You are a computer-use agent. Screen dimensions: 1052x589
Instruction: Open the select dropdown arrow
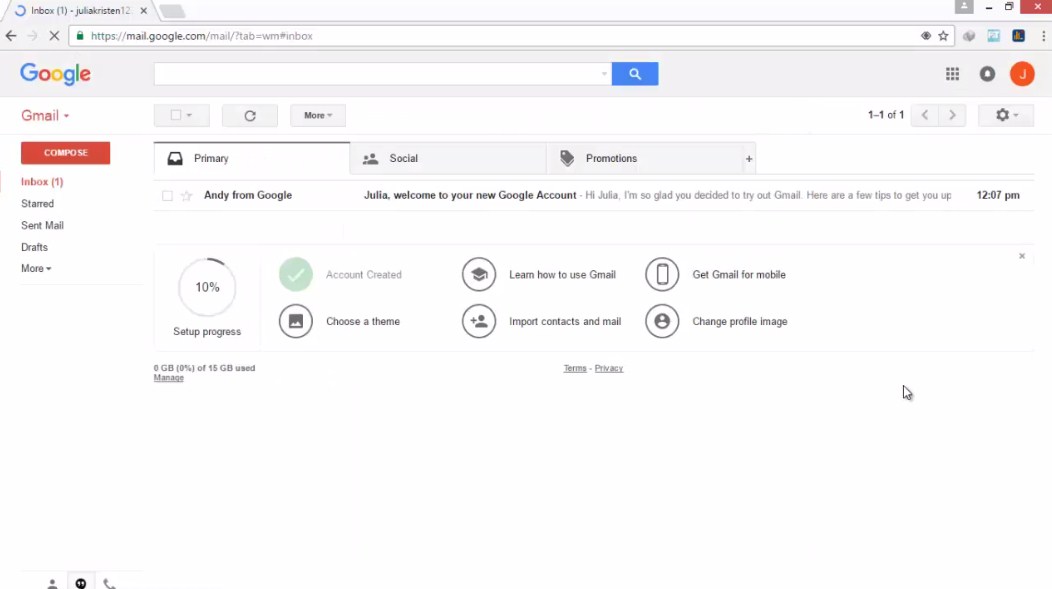189,115
